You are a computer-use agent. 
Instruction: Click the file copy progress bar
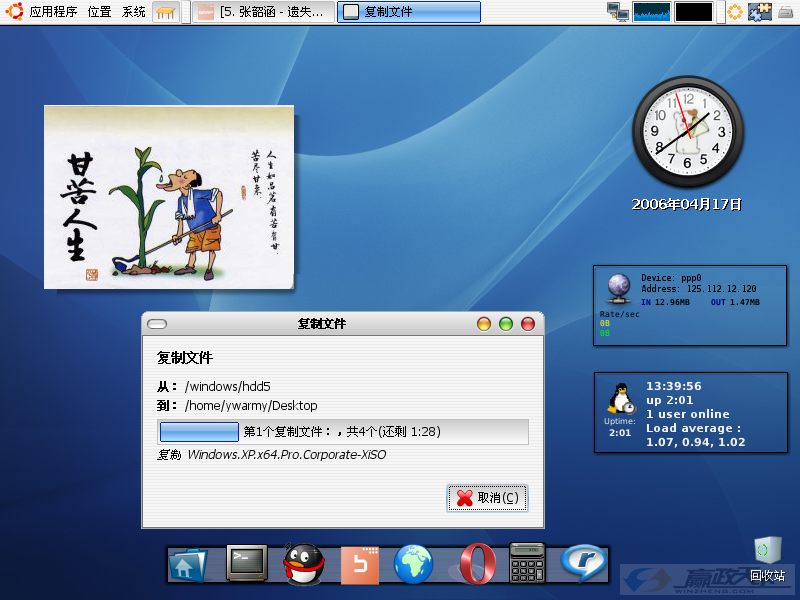343,432
